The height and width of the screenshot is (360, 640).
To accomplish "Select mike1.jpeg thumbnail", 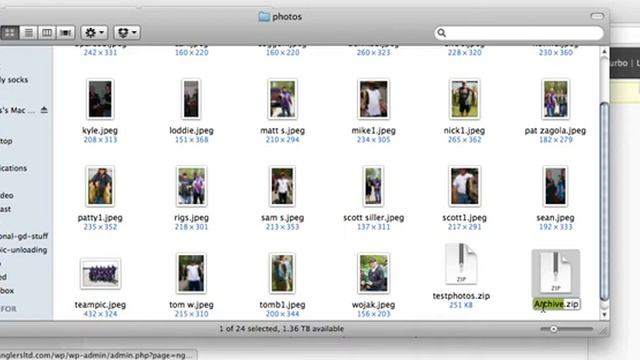I will point(373,99).
